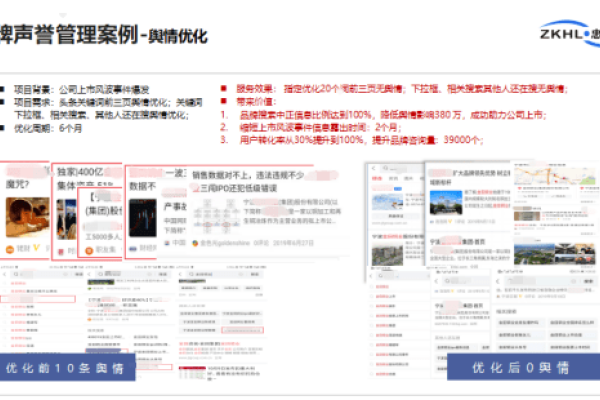
Task: Open the blue-sky building photo thumbnail
Action: click(446, 202)
